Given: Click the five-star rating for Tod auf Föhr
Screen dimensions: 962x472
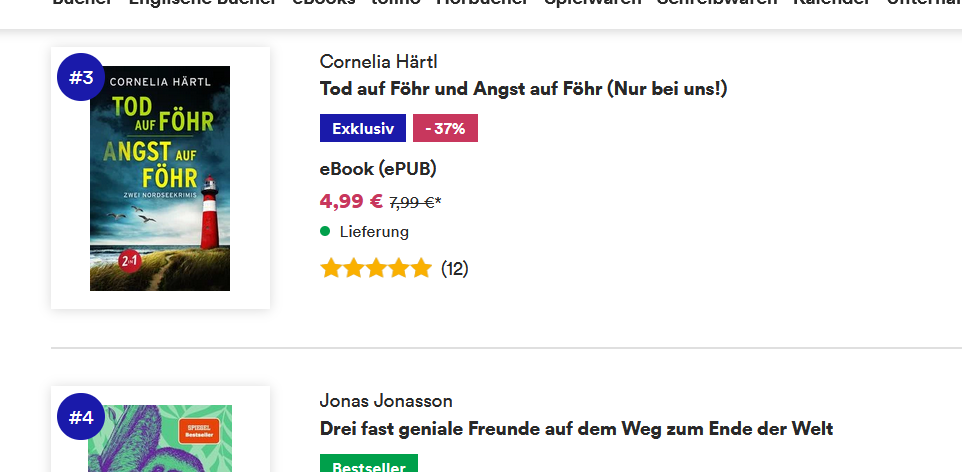Looking at the screenshot, I should (x=376, y=268).
